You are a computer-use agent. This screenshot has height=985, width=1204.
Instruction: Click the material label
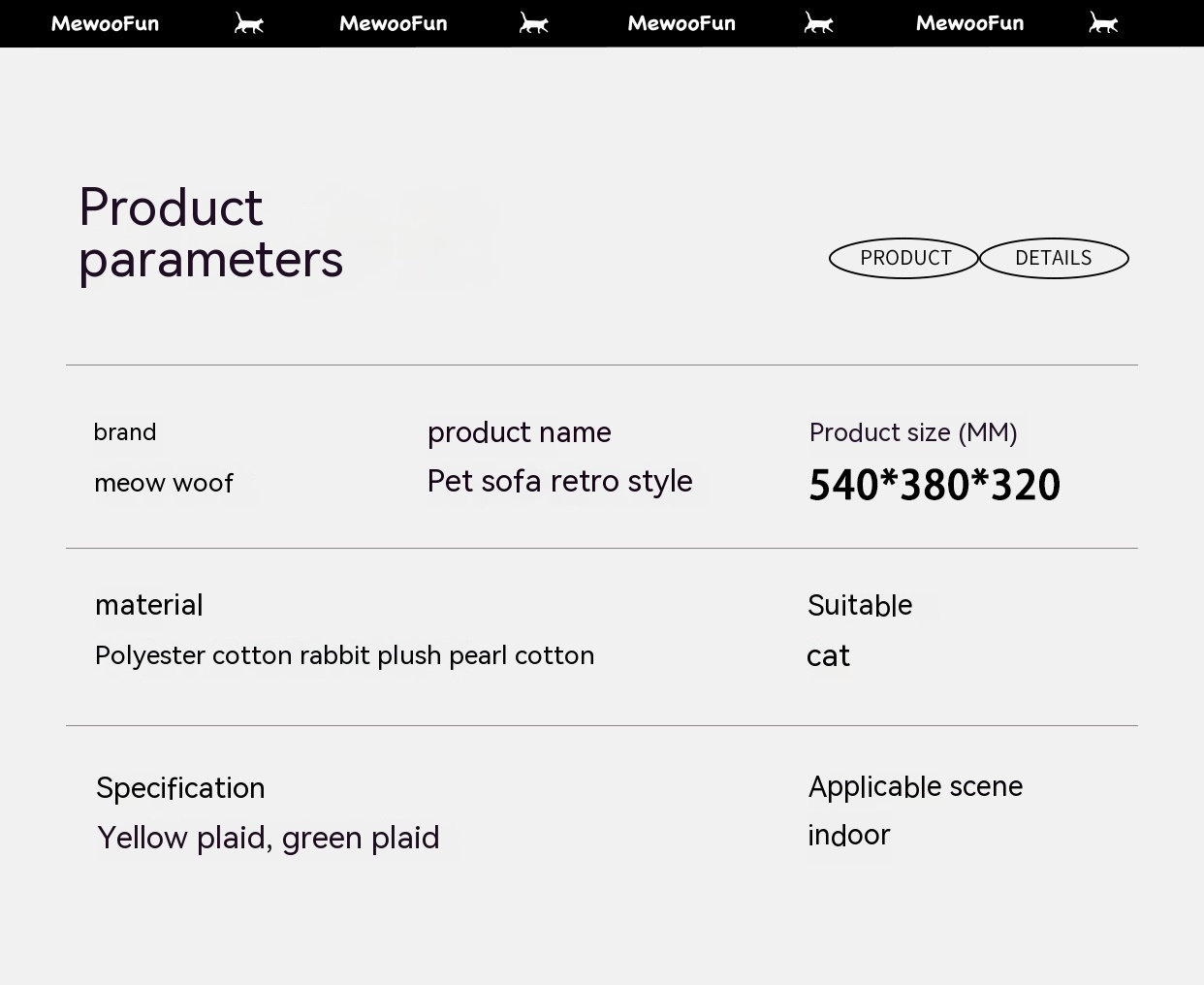pos(149,605)
